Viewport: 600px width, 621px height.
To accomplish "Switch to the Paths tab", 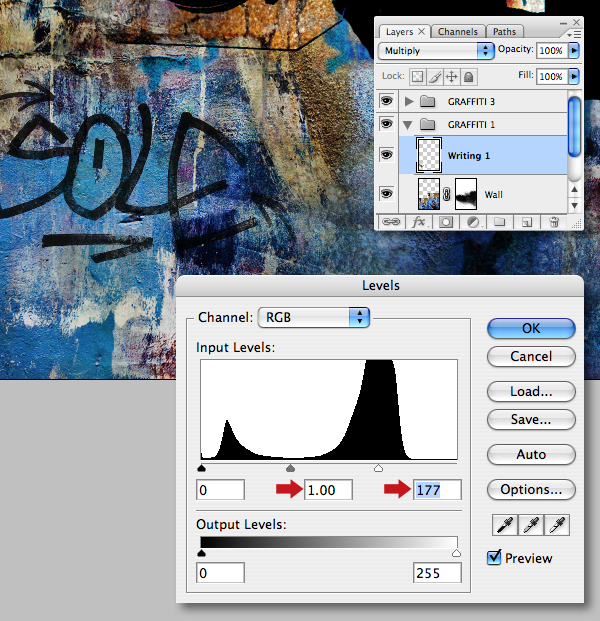I will (504, 32).
